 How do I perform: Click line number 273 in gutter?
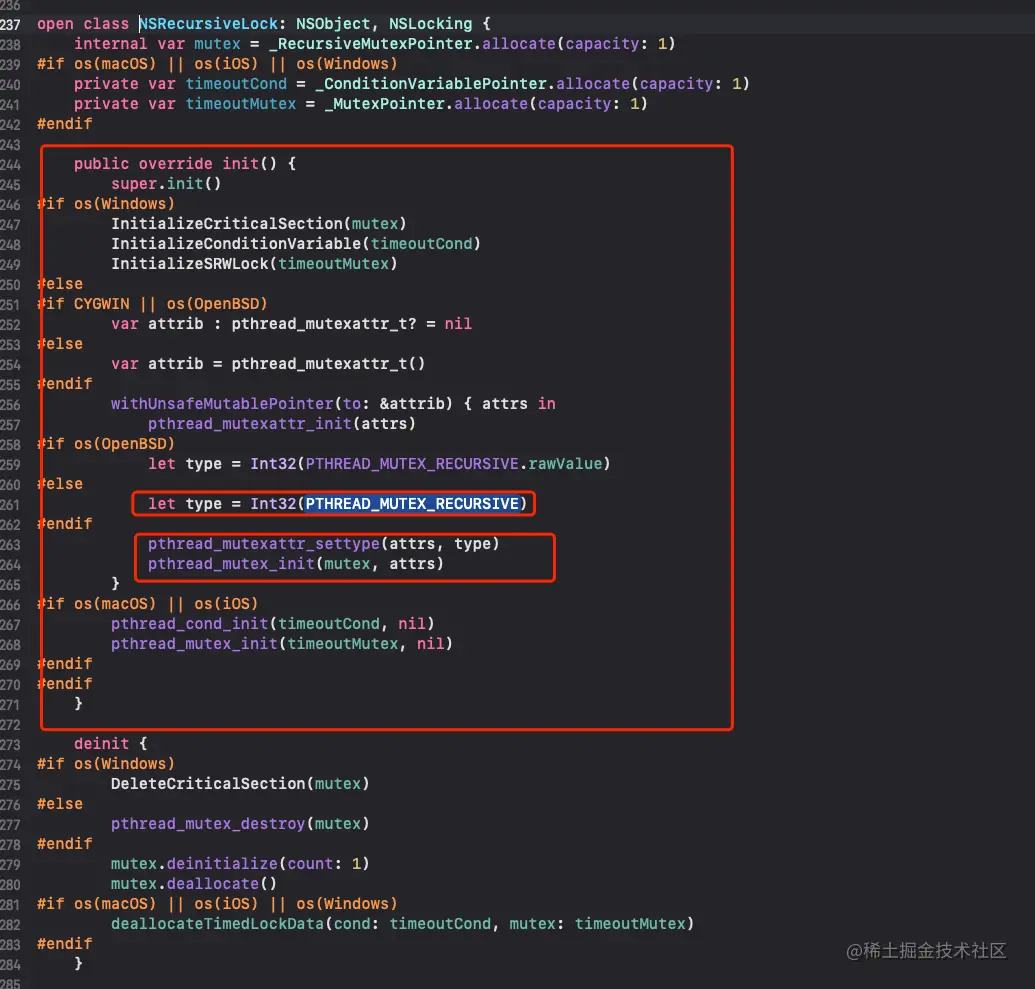(11, 745)
